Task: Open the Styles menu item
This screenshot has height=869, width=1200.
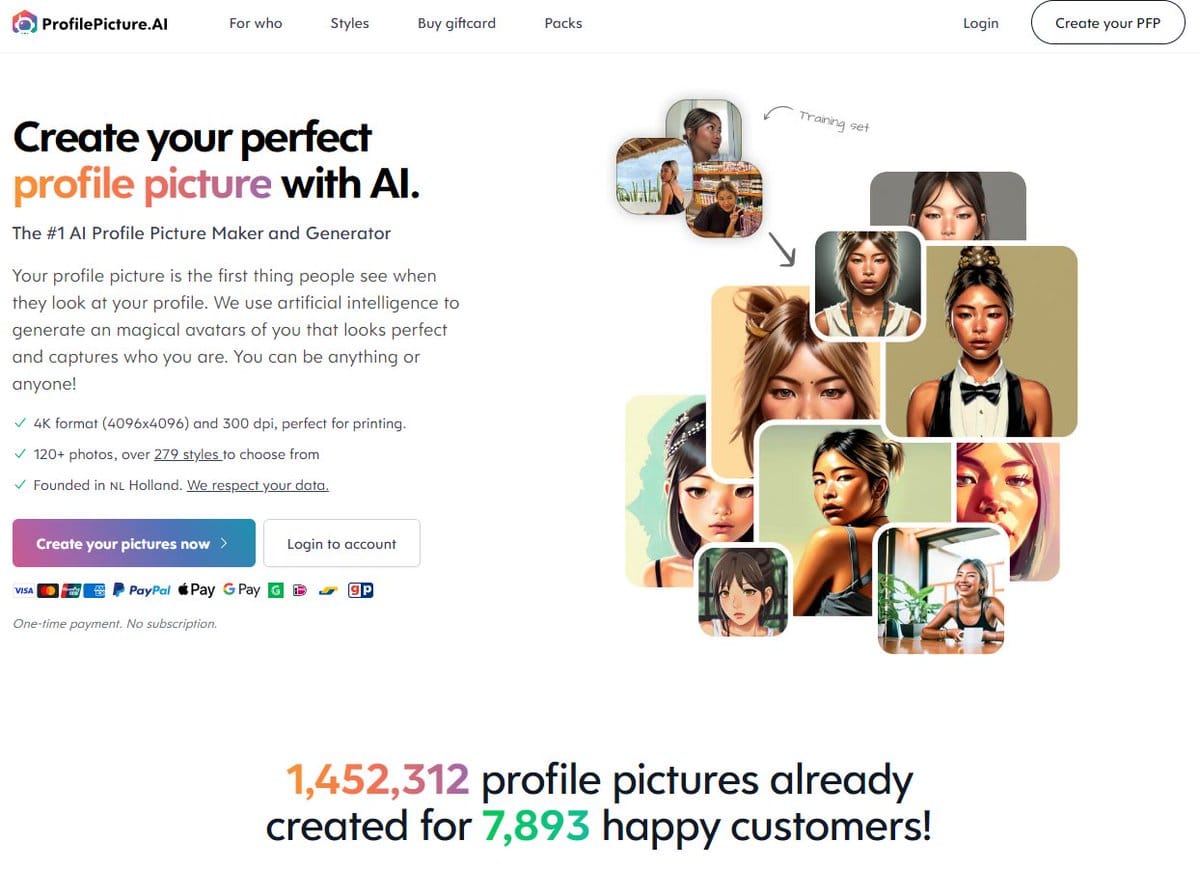Action: coord(350,23)
